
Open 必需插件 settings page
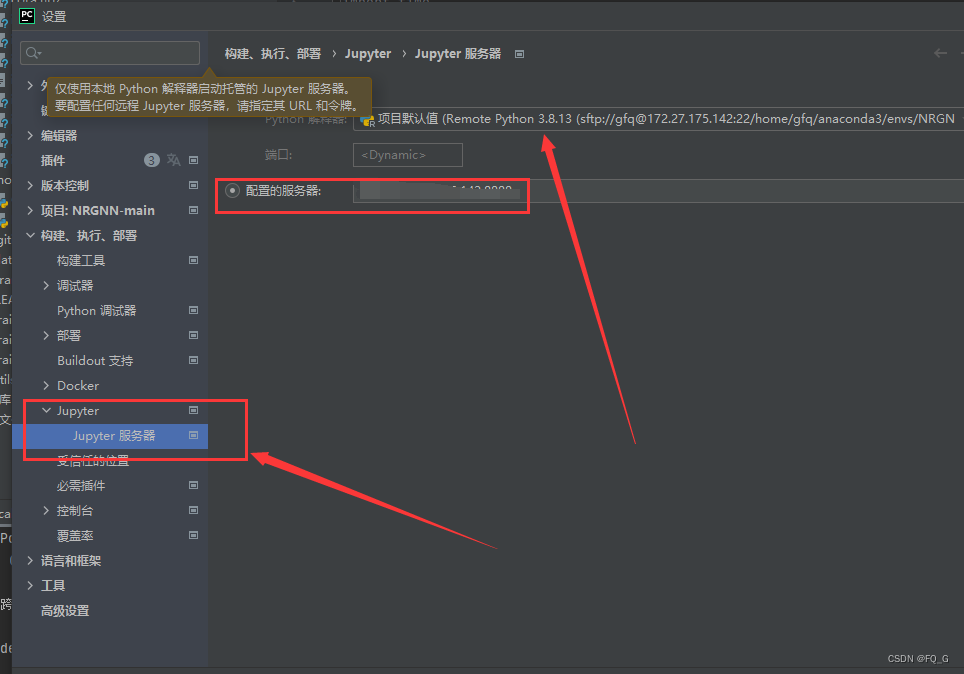pos(81,486)
